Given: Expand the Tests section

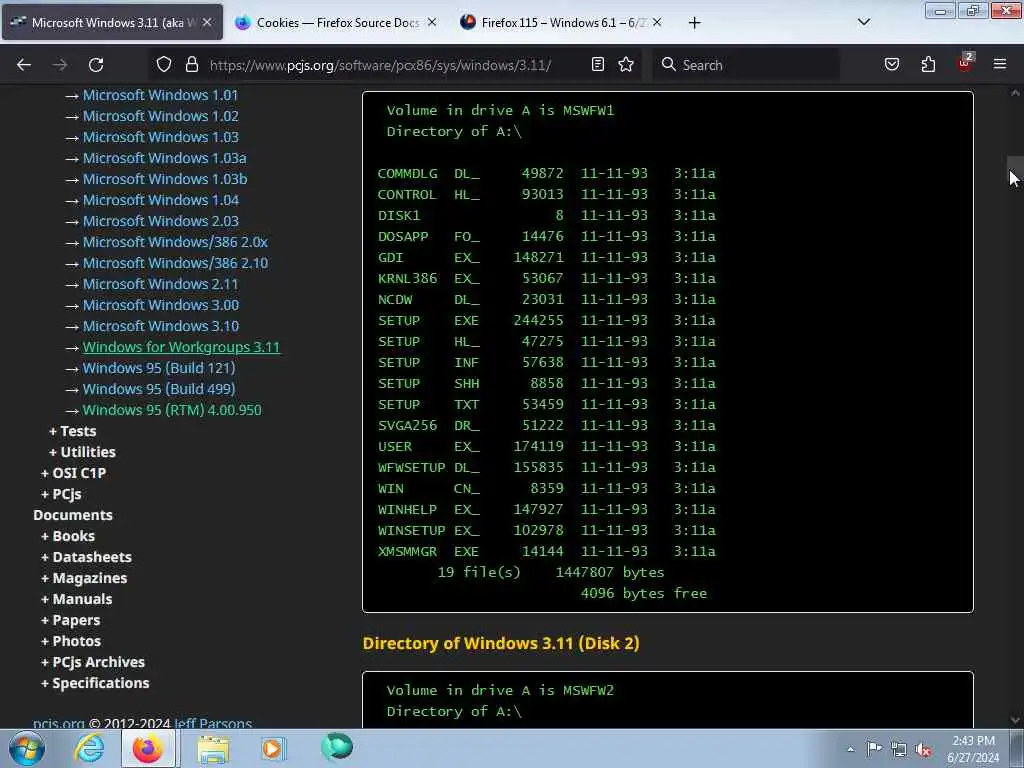Looking at the screenshot, I should coord(72,431).
